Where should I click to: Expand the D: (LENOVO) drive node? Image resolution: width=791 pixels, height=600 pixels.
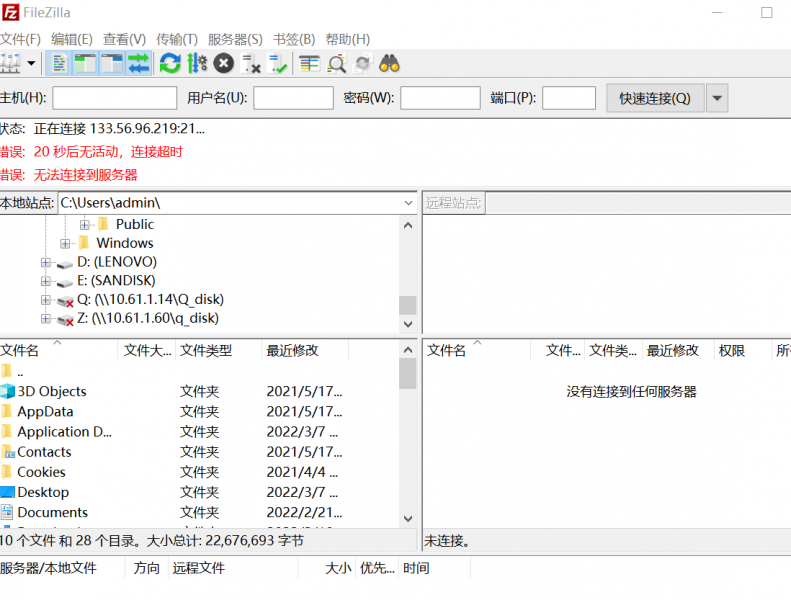point(46,262)
